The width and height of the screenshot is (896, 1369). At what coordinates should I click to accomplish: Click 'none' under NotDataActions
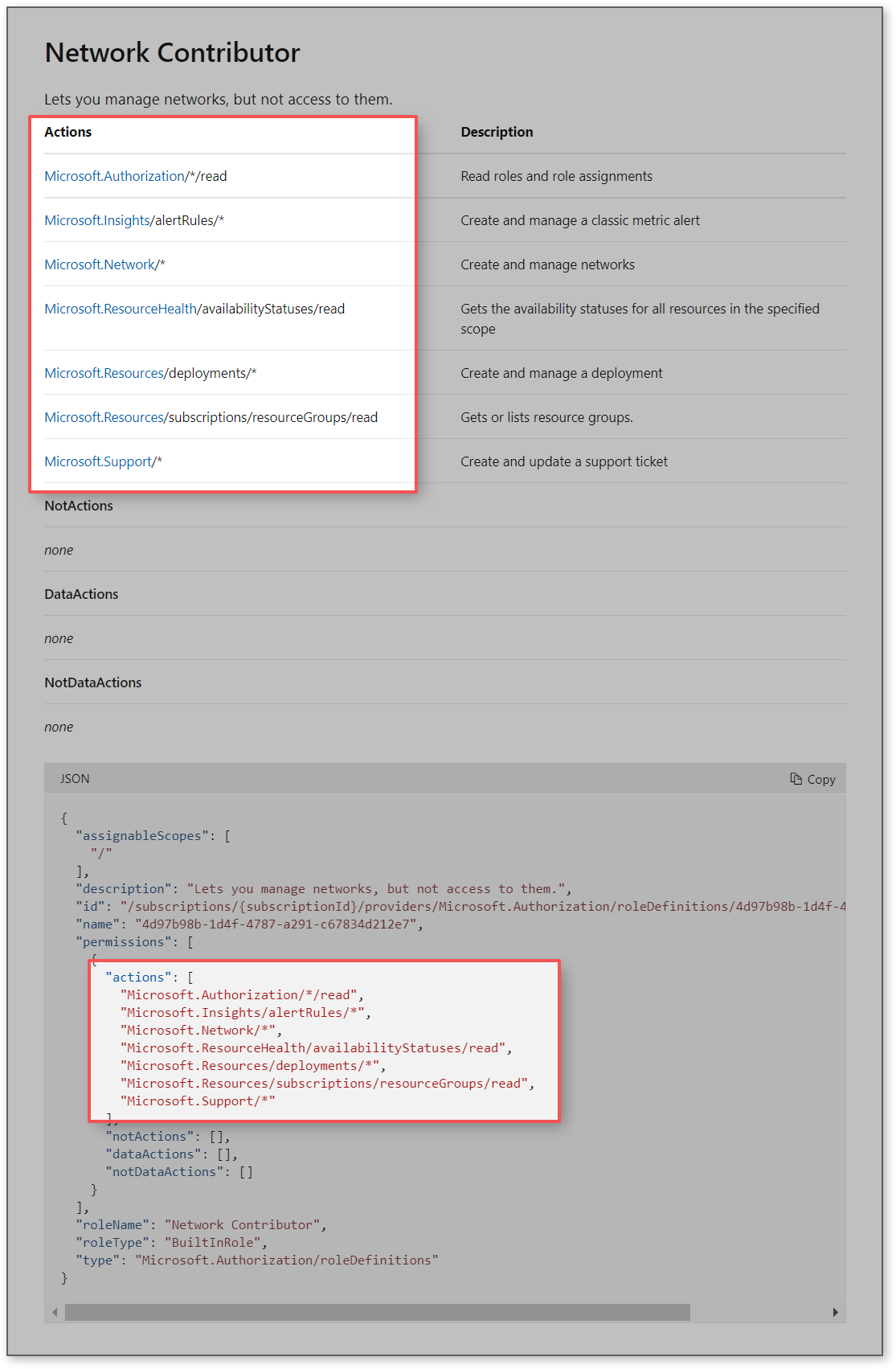(59, 728)
